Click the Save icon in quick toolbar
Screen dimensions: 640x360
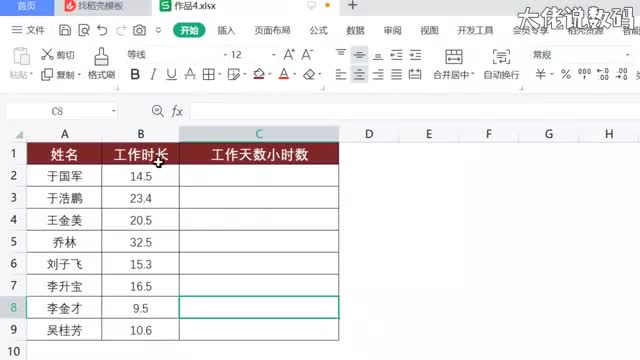click(x=65, y=30)
